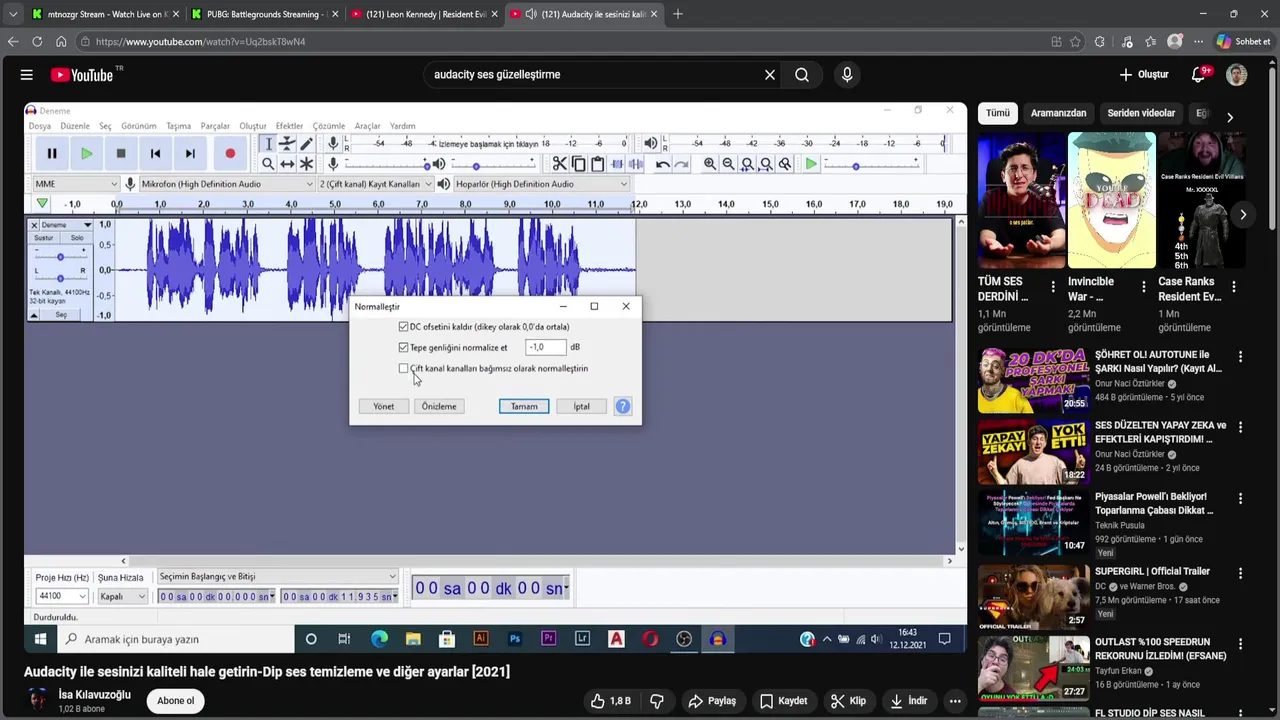1280x720 pixels.
Task: Click the 'Abone ol' subscribe button
Action: click(175, 701)
